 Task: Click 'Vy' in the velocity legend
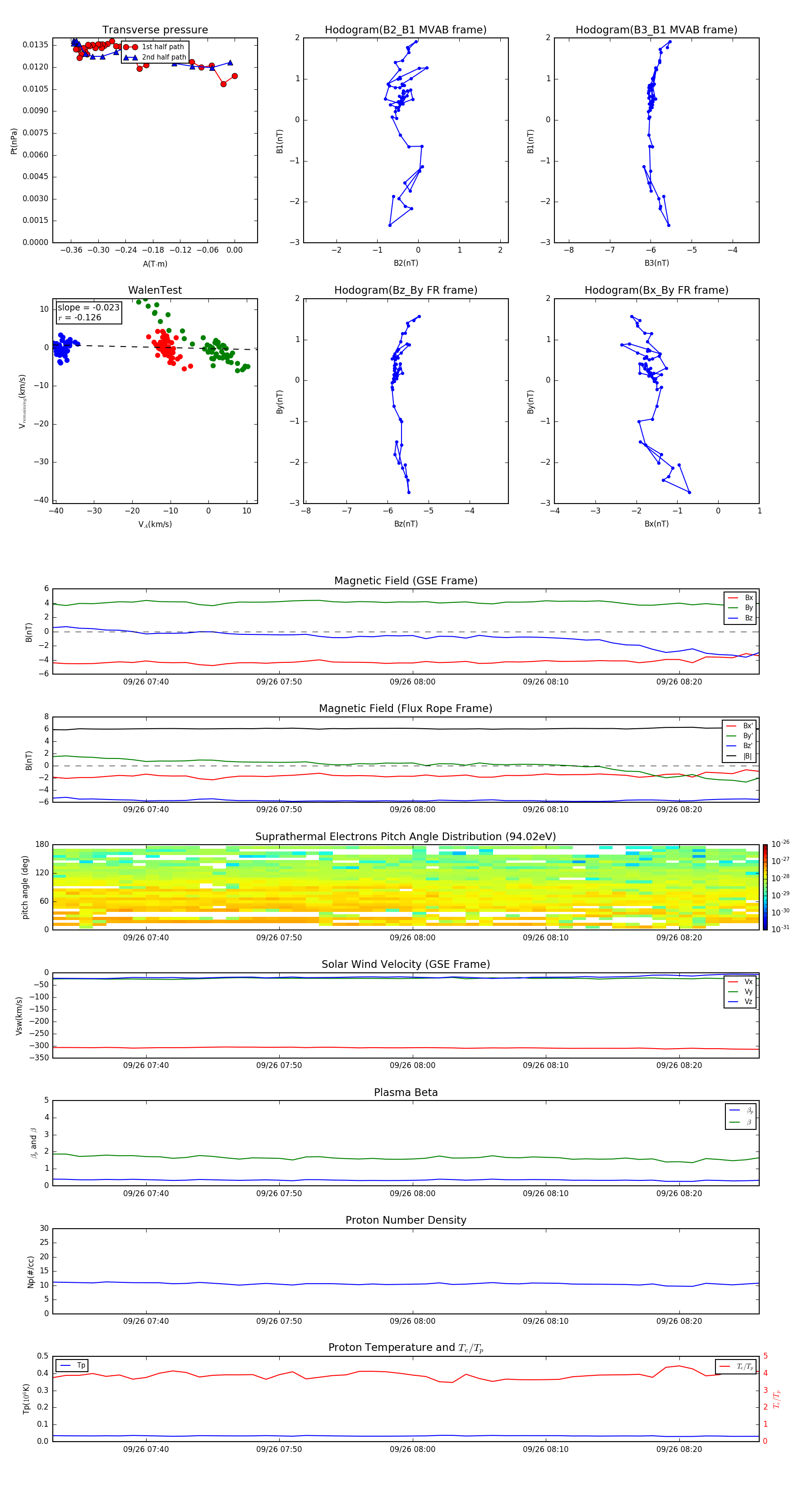coord(740,991)
